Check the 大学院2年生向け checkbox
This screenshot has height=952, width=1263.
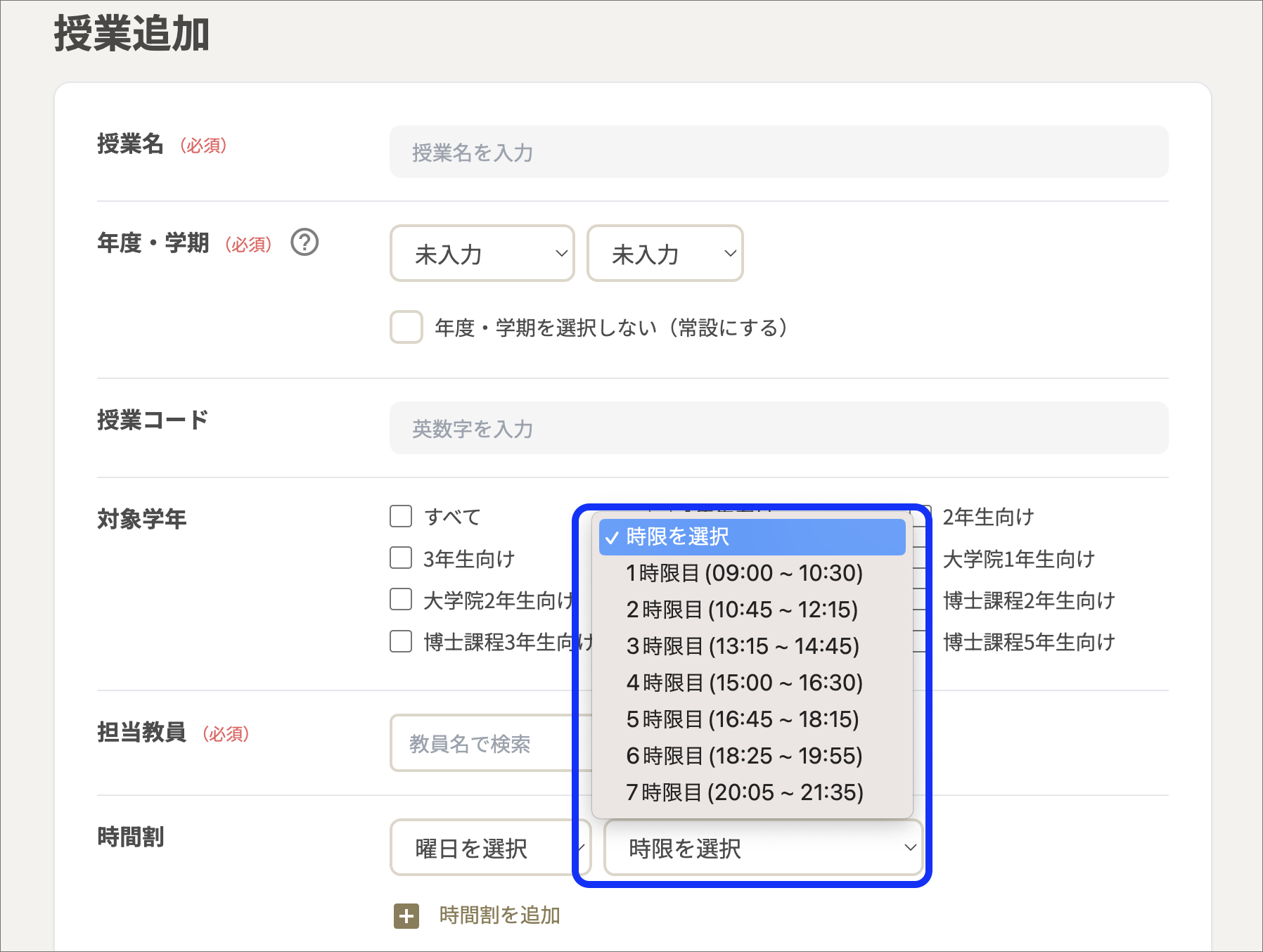(400, 600)
